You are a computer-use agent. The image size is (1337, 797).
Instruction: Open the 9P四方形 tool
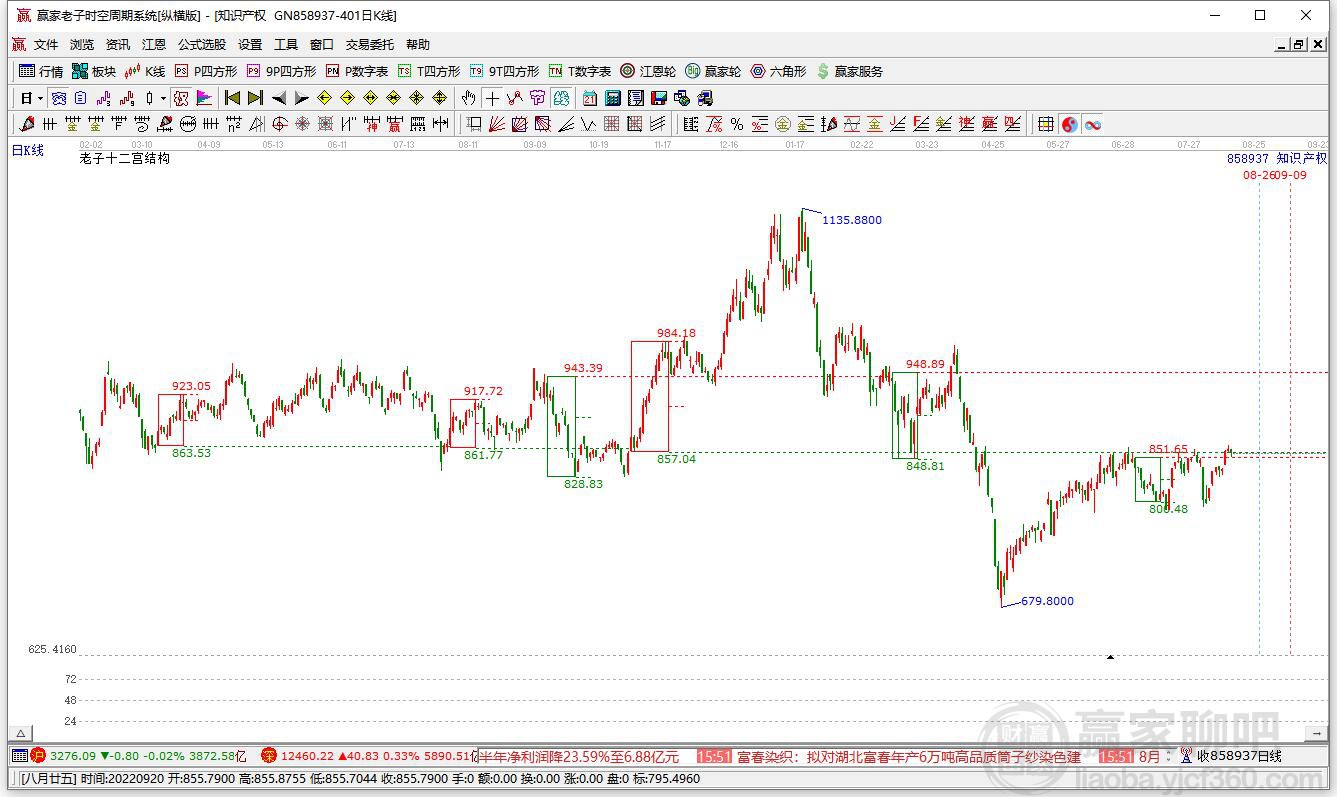(281, 71)
